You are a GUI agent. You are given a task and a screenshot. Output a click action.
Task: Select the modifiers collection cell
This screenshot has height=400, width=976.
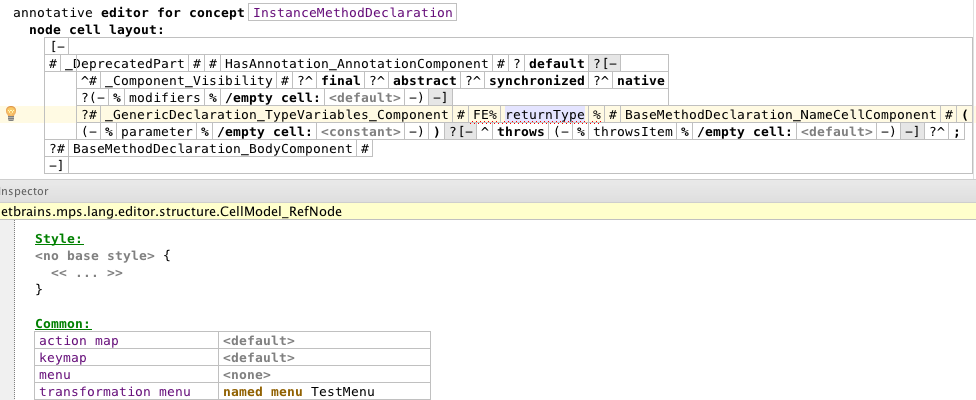pyautogui.click(x=165, y=98)
